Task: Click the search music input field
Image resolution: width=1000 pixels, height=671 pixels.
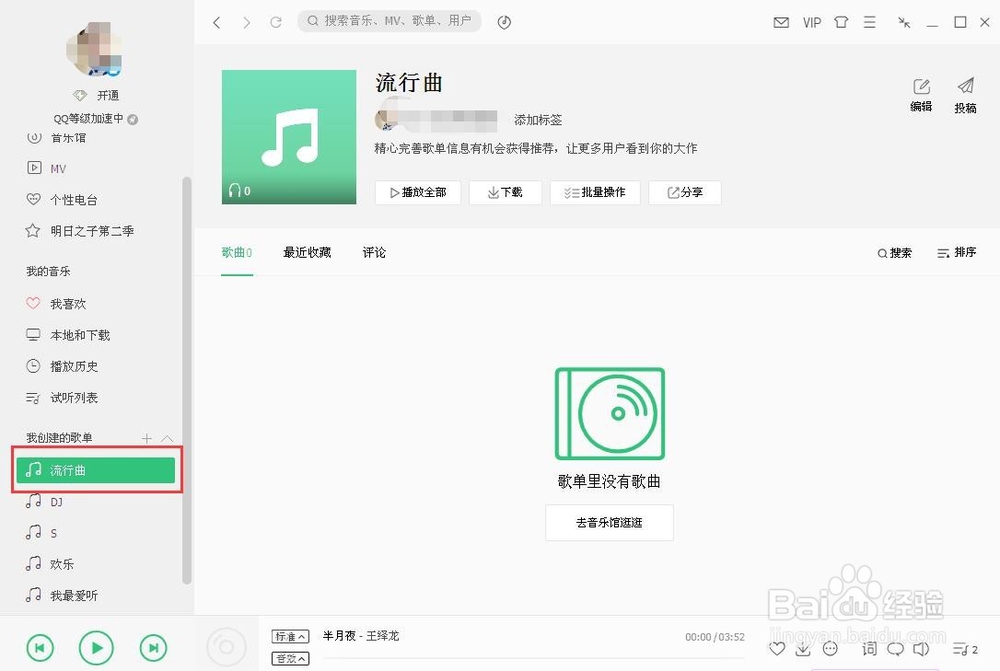Action: [389, 21]
